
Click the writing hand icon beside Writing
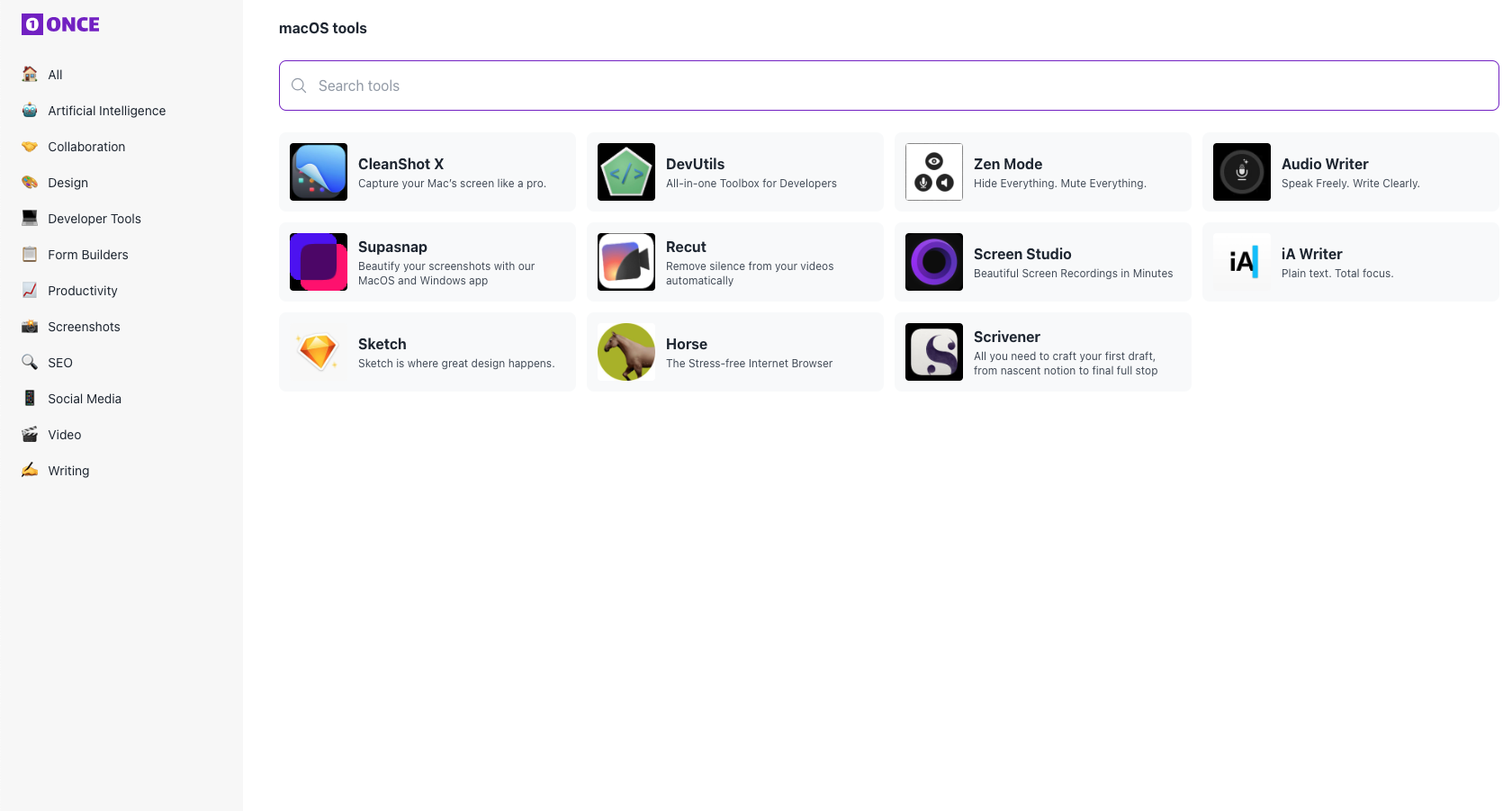(x=30, y=470)
